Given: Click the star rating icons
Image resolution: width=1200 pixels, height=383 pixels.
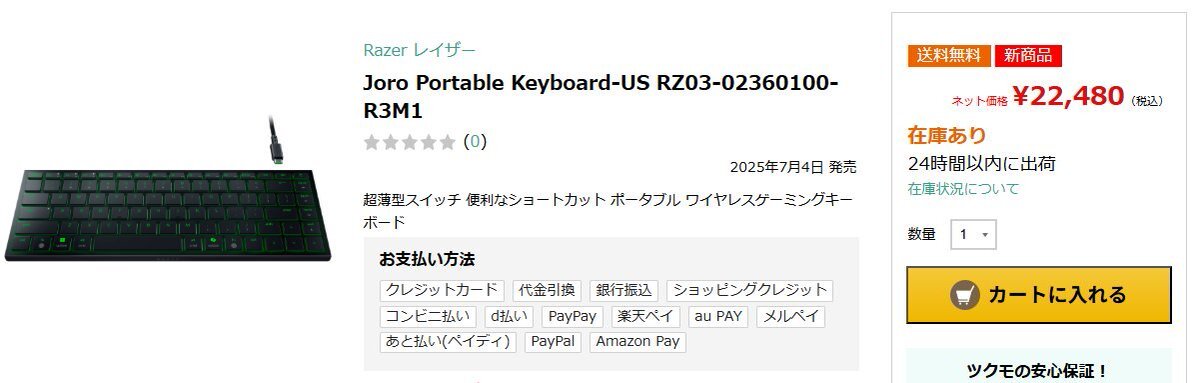Looking at the screenshot, I should [410, 142].
